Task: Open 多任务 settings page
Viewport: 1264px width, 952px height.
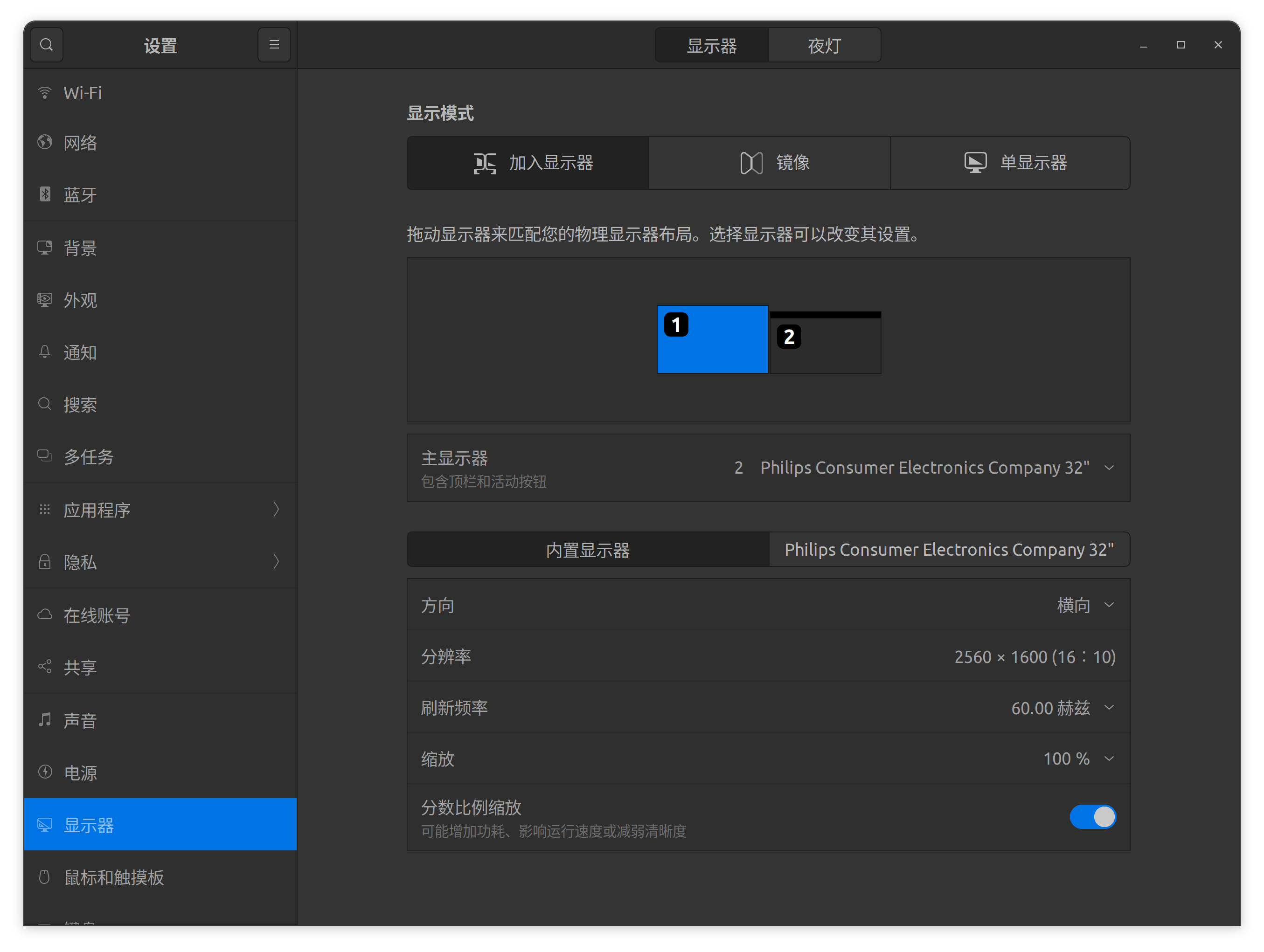Action: [160, 457]
